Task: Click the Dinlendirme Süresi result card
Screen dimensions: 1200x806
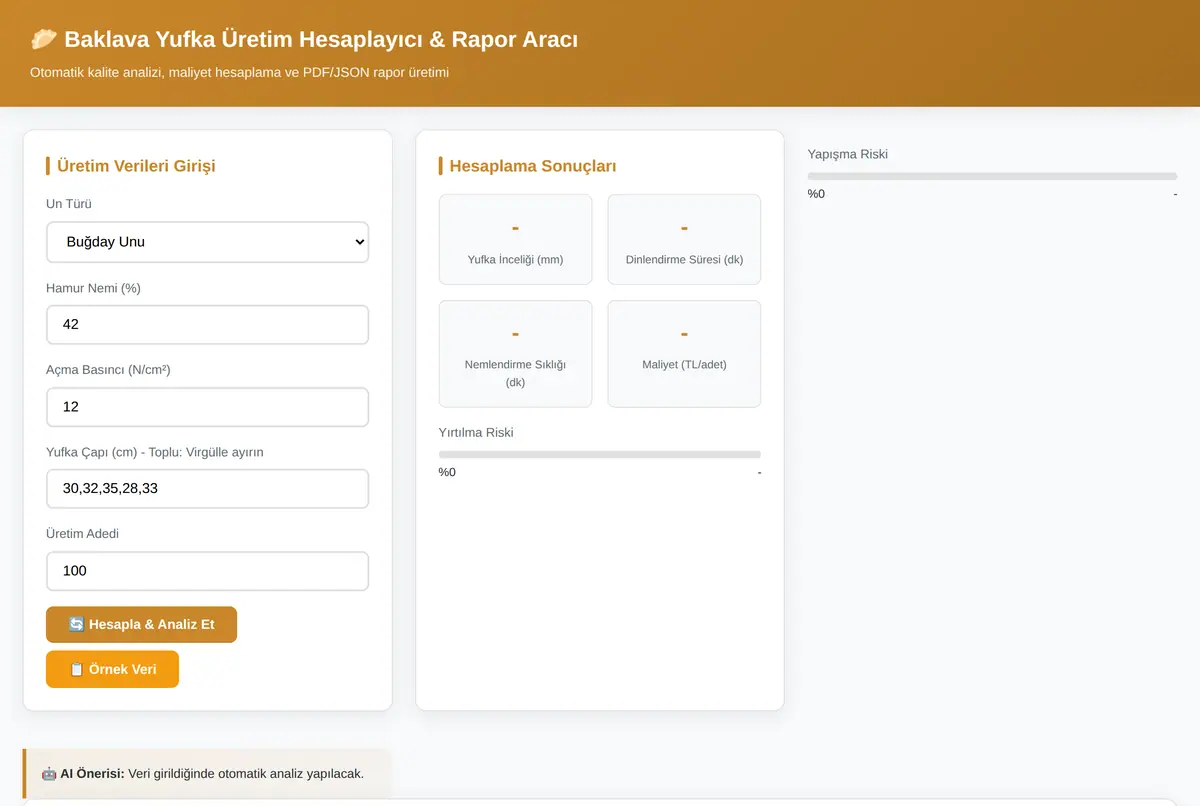Action: (684, 240)
